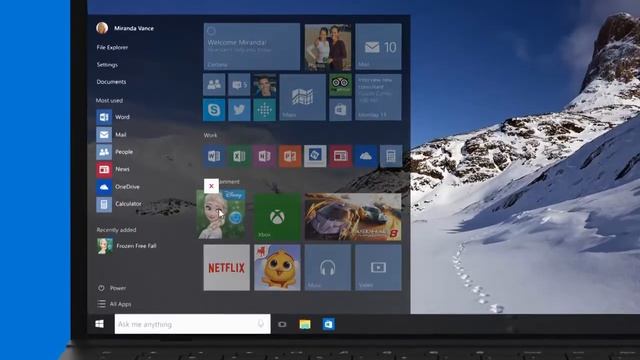This screenshot has height=360, width=640.
Task: Launch the Netflix tile
Action: [227, 268]
